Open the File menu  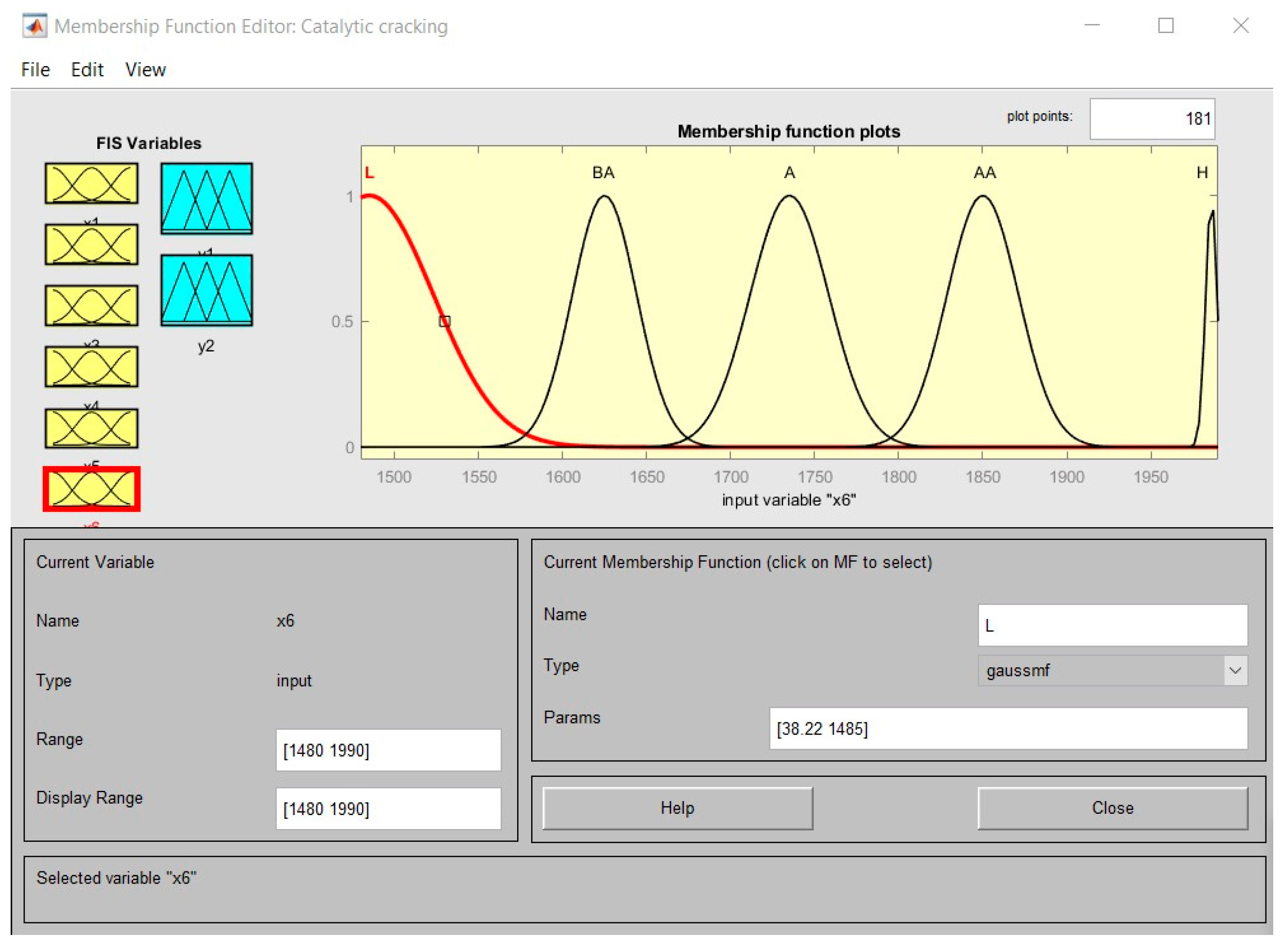[35, 70]
